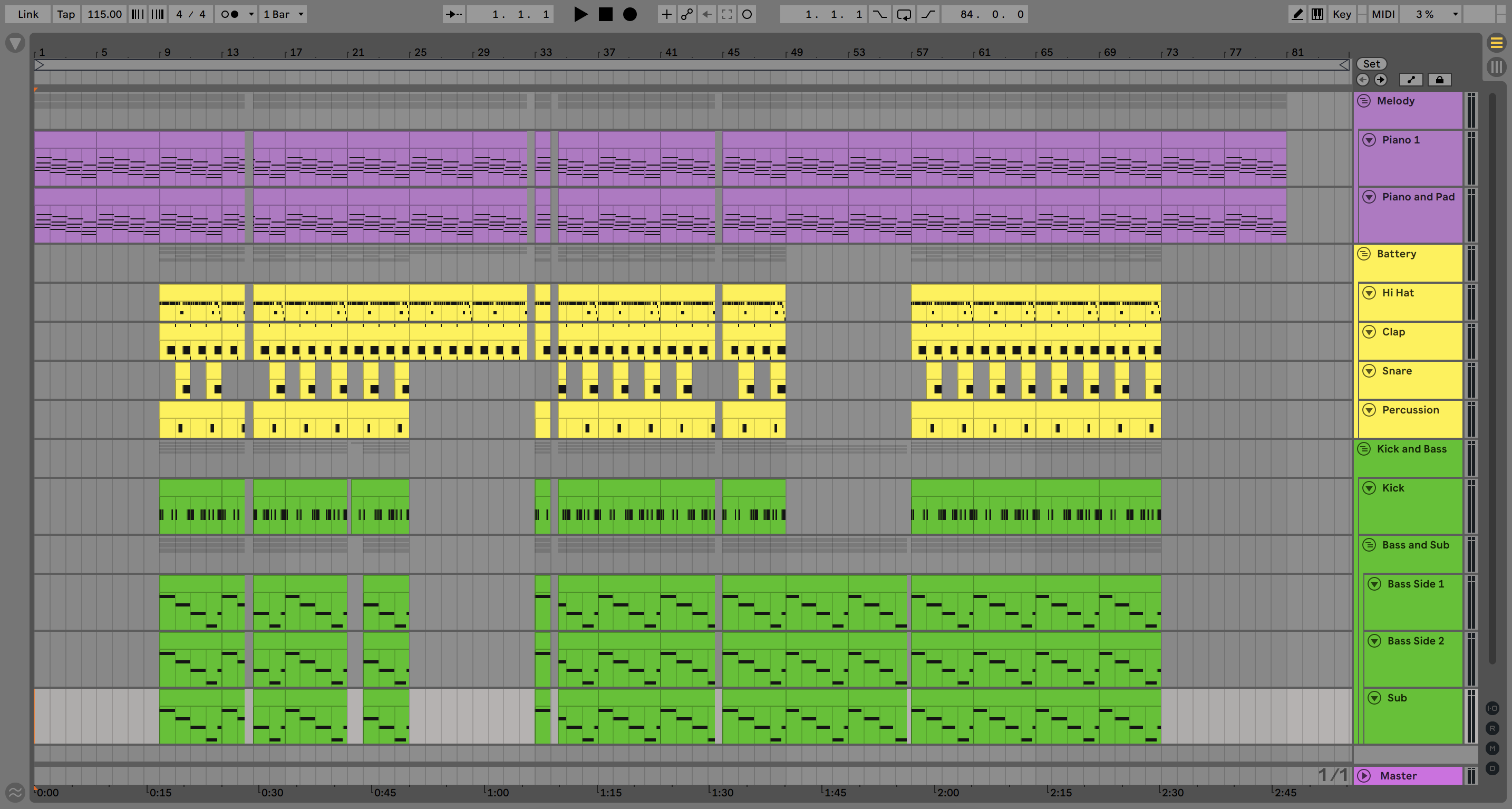Click the MIDI arrangement overdub plus icon

[666, 14]
